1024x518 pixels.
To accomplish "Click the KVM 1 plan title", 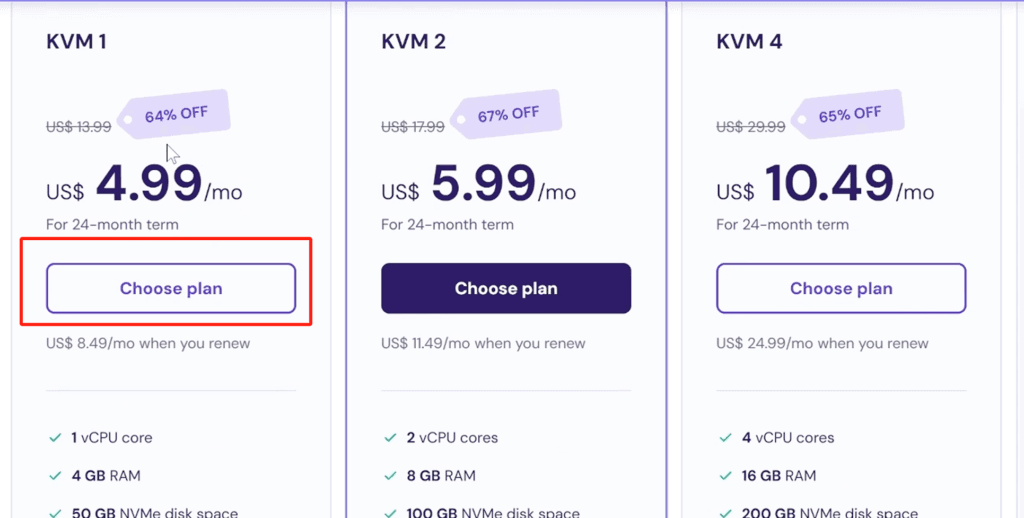I will pos(76,42).
